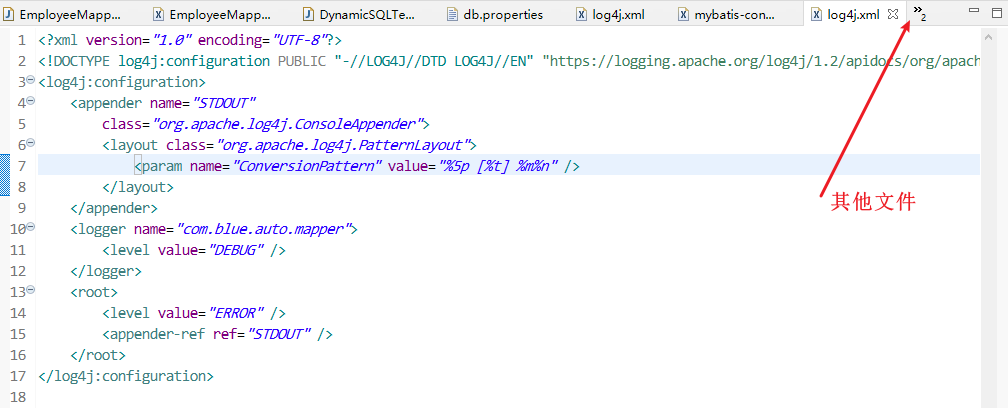Click line number 18 in the ruler
The height and width of the screenshot is (408, 1008).
pyautogui.click(x=18, y=396)
